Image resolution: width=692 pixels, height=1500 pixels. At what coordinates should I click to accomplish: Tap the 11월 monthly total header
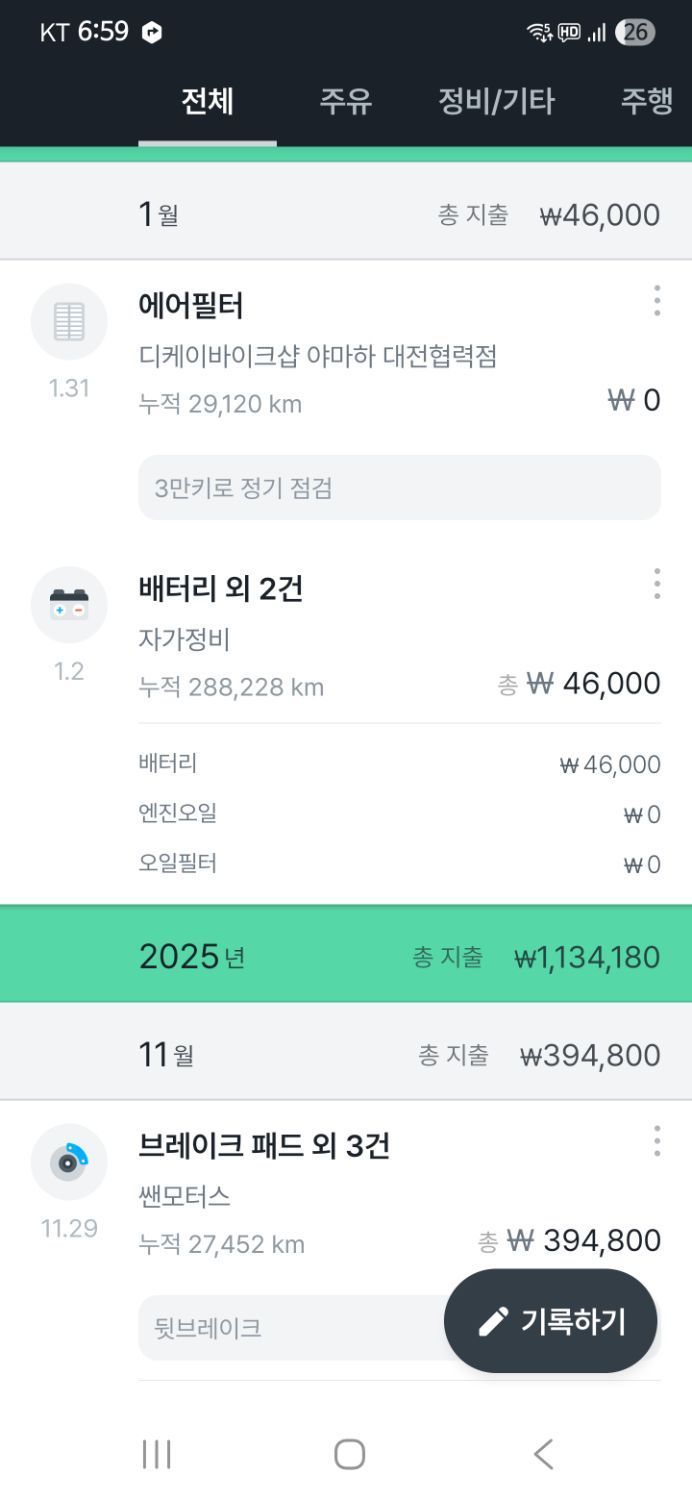click(x=346, y=1055)
